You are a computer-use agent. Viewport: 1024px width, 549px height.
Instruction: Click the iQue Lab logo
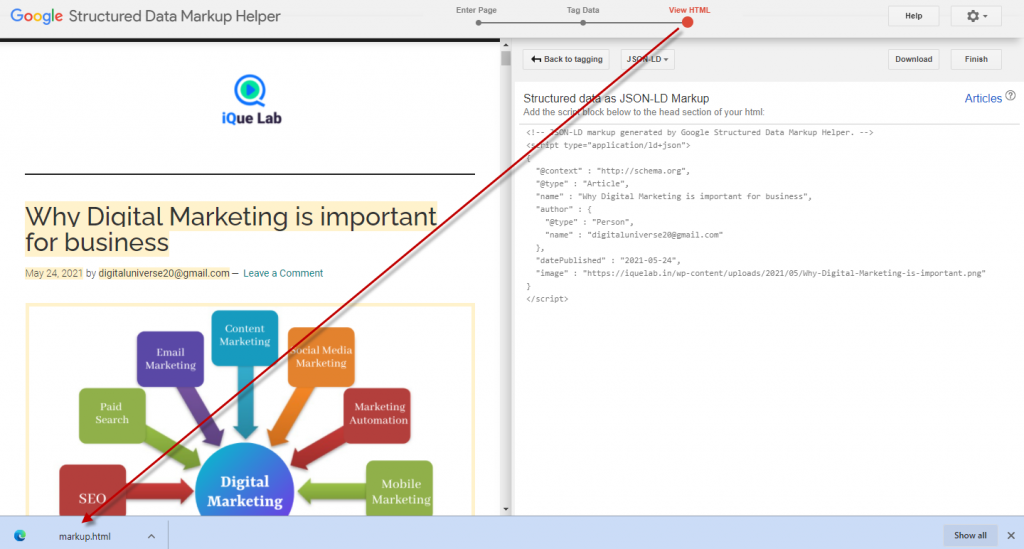click(251, 100)
